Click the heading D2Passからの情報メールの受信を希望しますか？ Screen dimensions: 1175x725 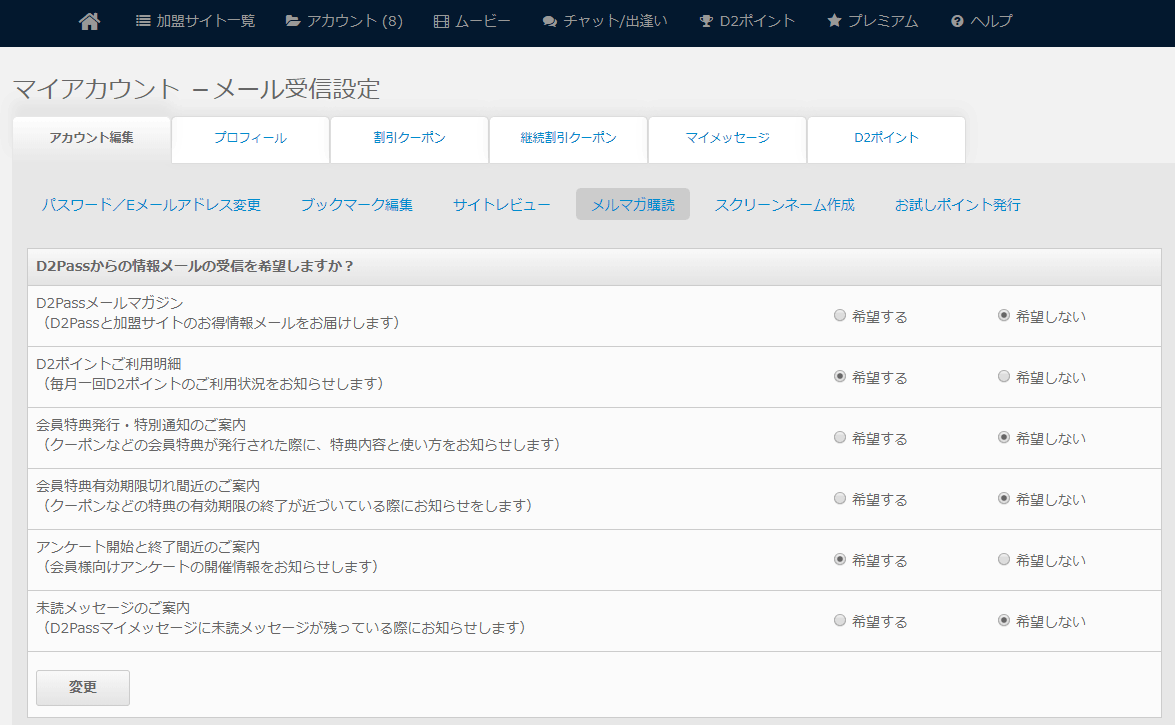coord(195,266)
